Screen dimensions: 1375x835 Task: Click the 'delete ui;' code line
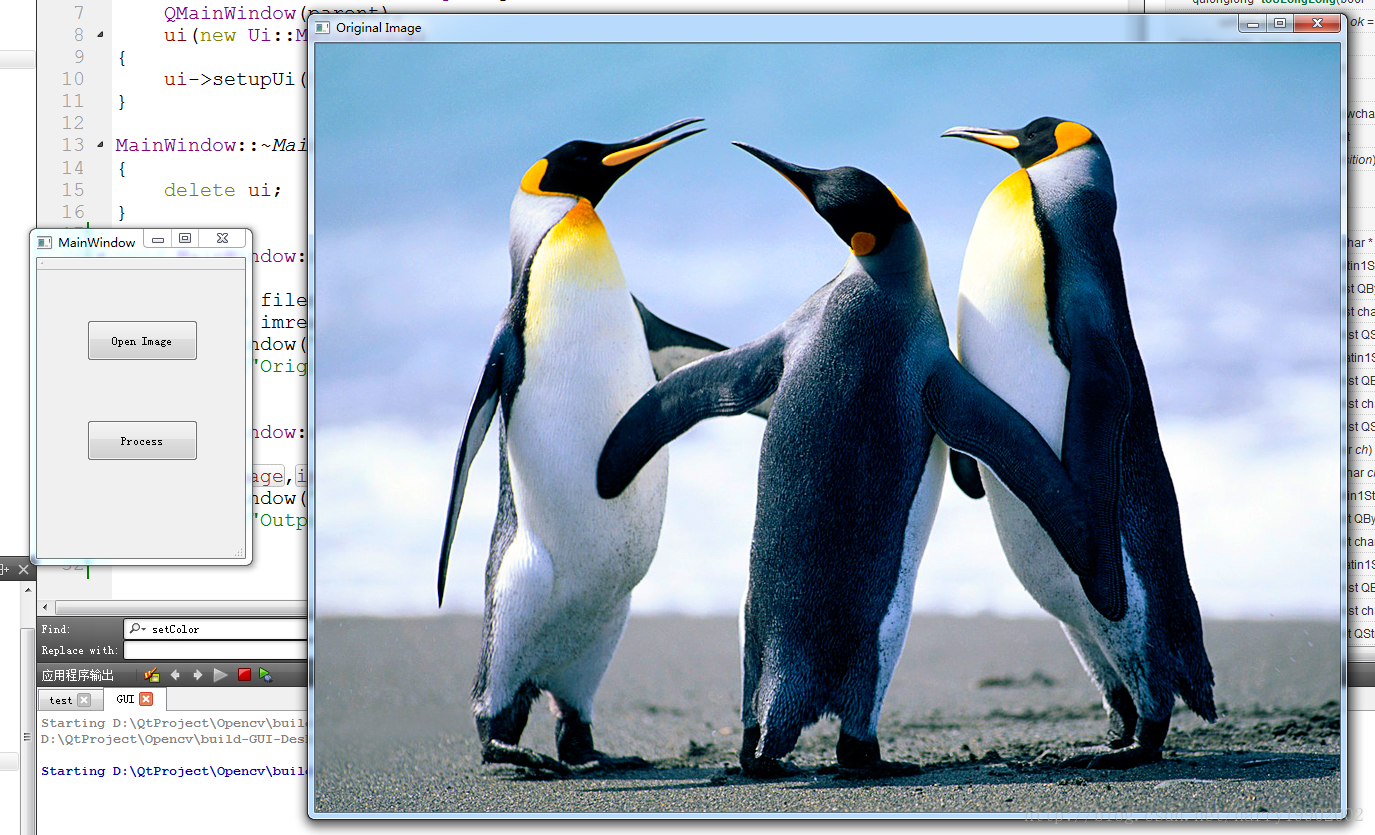point(223,190)
